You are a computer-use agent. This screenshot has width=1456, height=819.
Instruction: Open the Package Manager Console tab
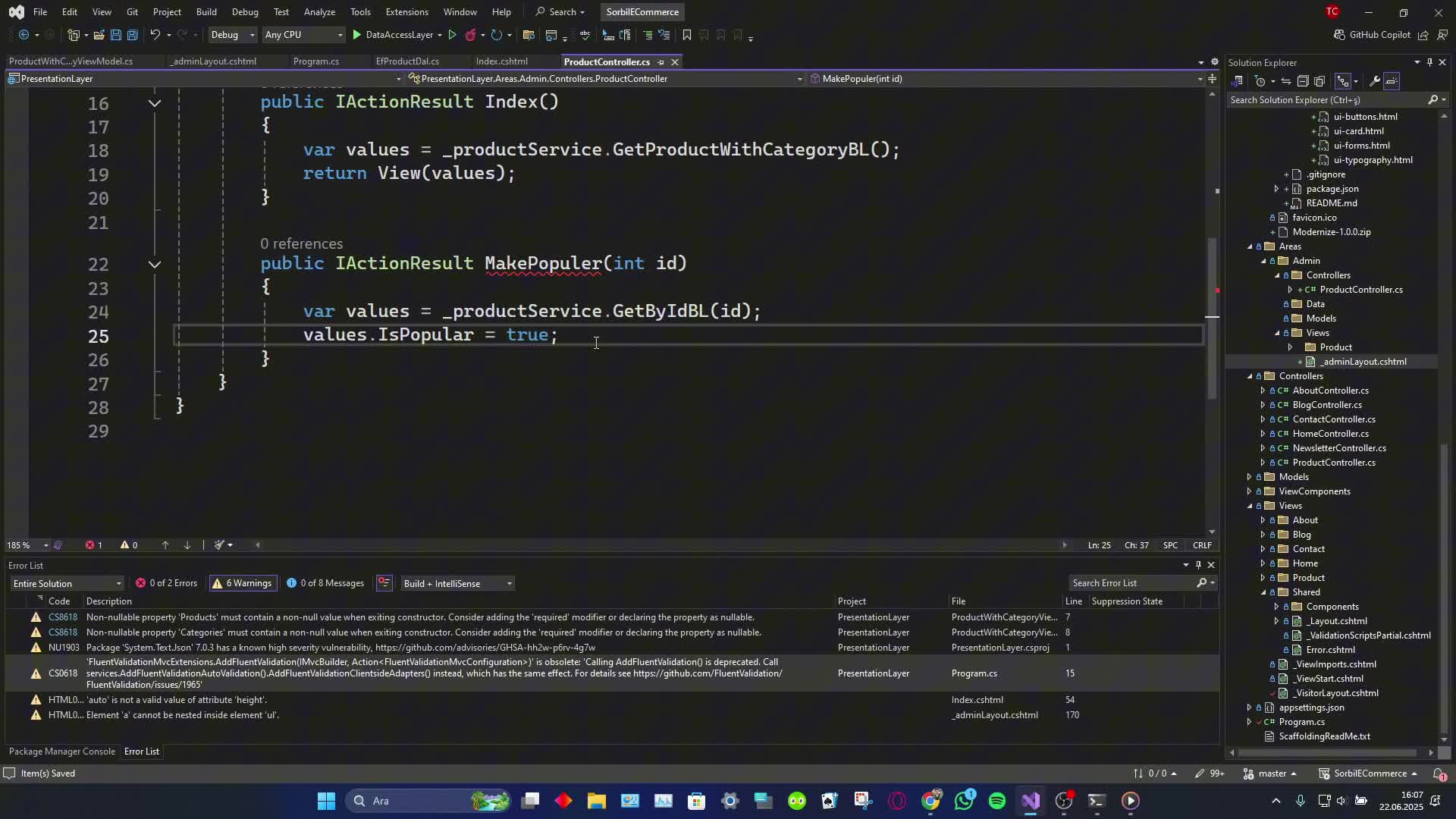(62, 752)
